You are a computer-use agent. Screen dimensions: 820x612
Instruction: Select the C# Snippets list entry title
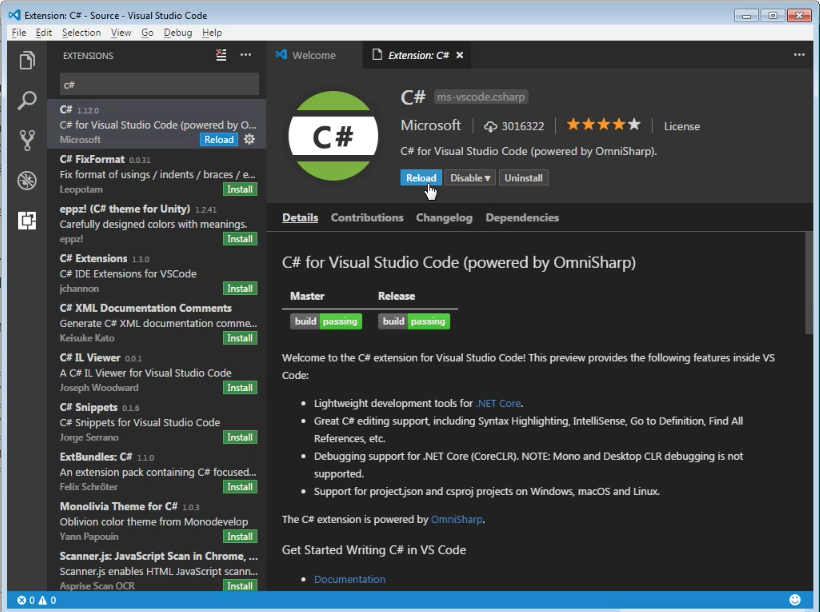click(88, 407)
